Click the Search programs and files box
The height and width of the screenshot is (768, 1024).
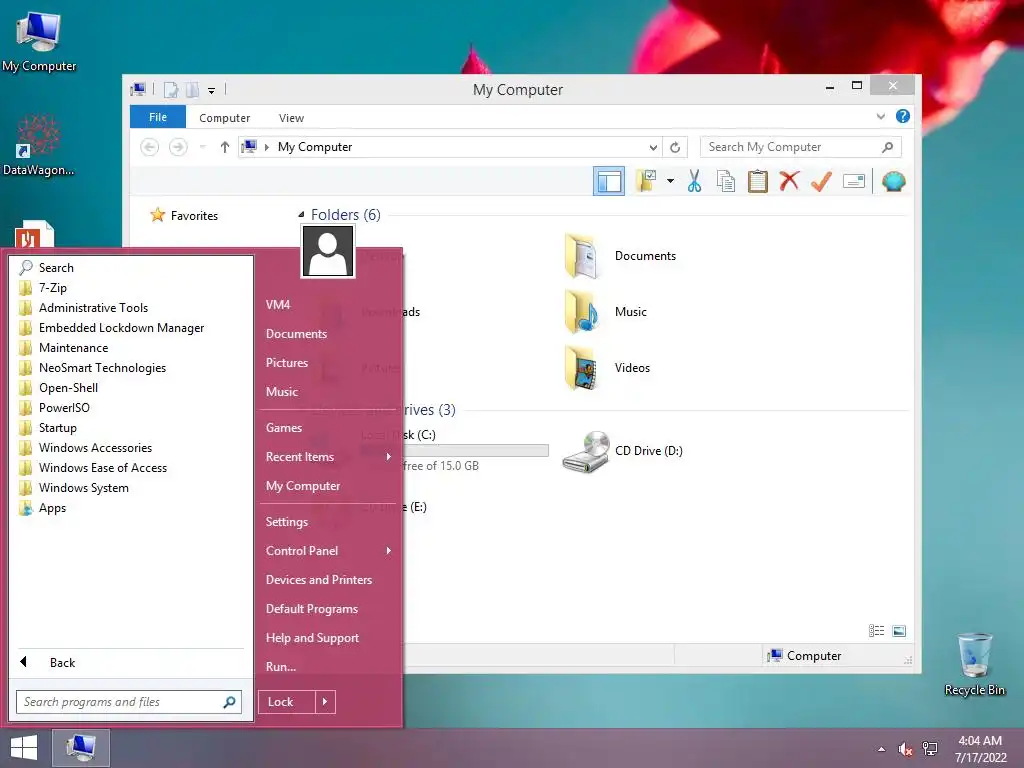(x=129, y=702)
